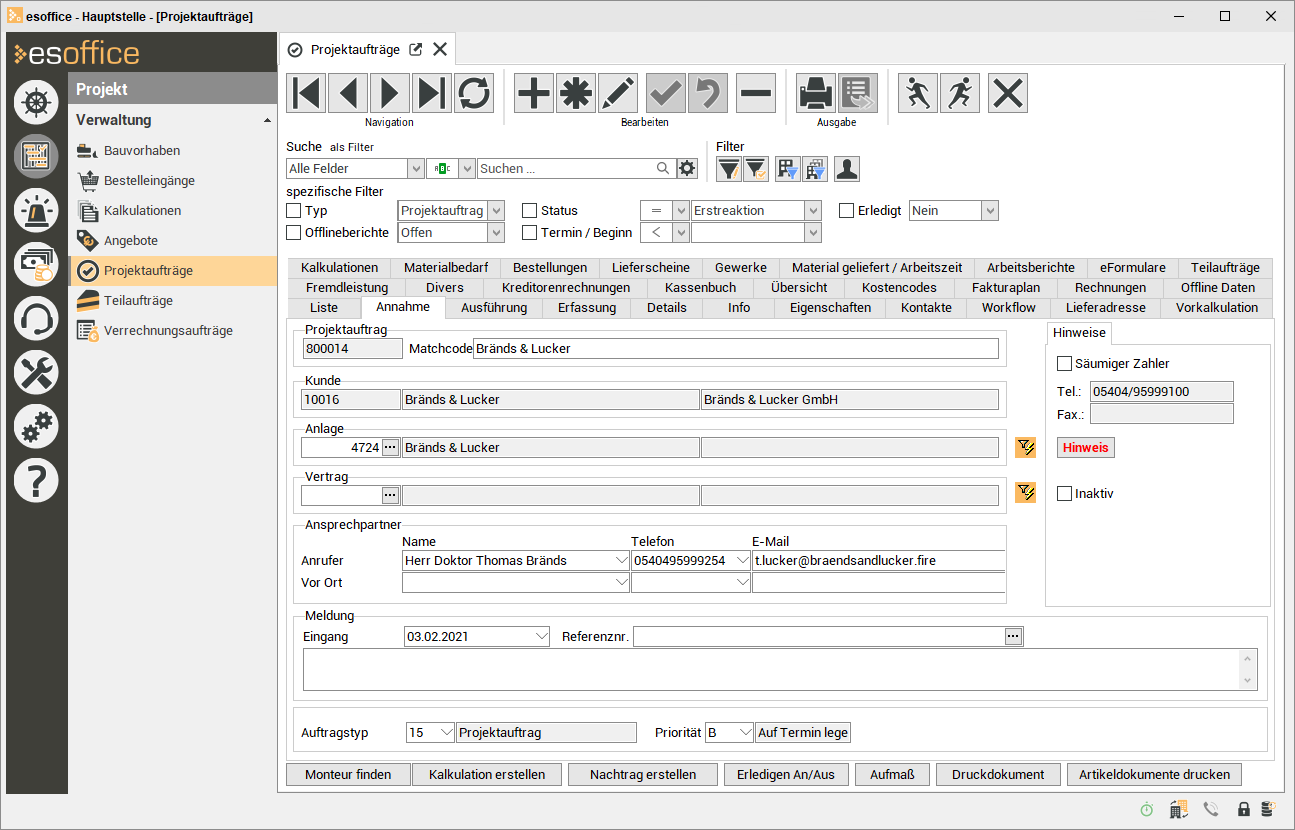
Task: Enable the Status filter checkbox
Action: pyautogui.click(x=530, y=211)
